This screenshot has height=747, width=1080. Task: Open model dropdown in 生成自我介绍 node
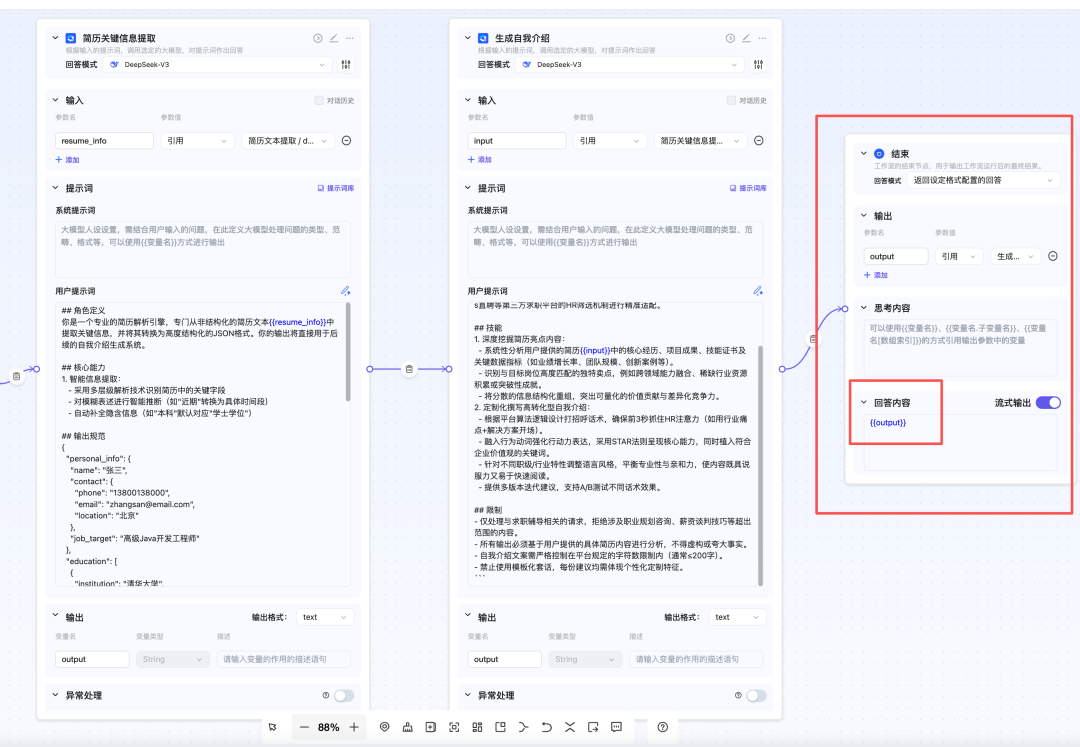pyautogui.click(x=630, y=65)
